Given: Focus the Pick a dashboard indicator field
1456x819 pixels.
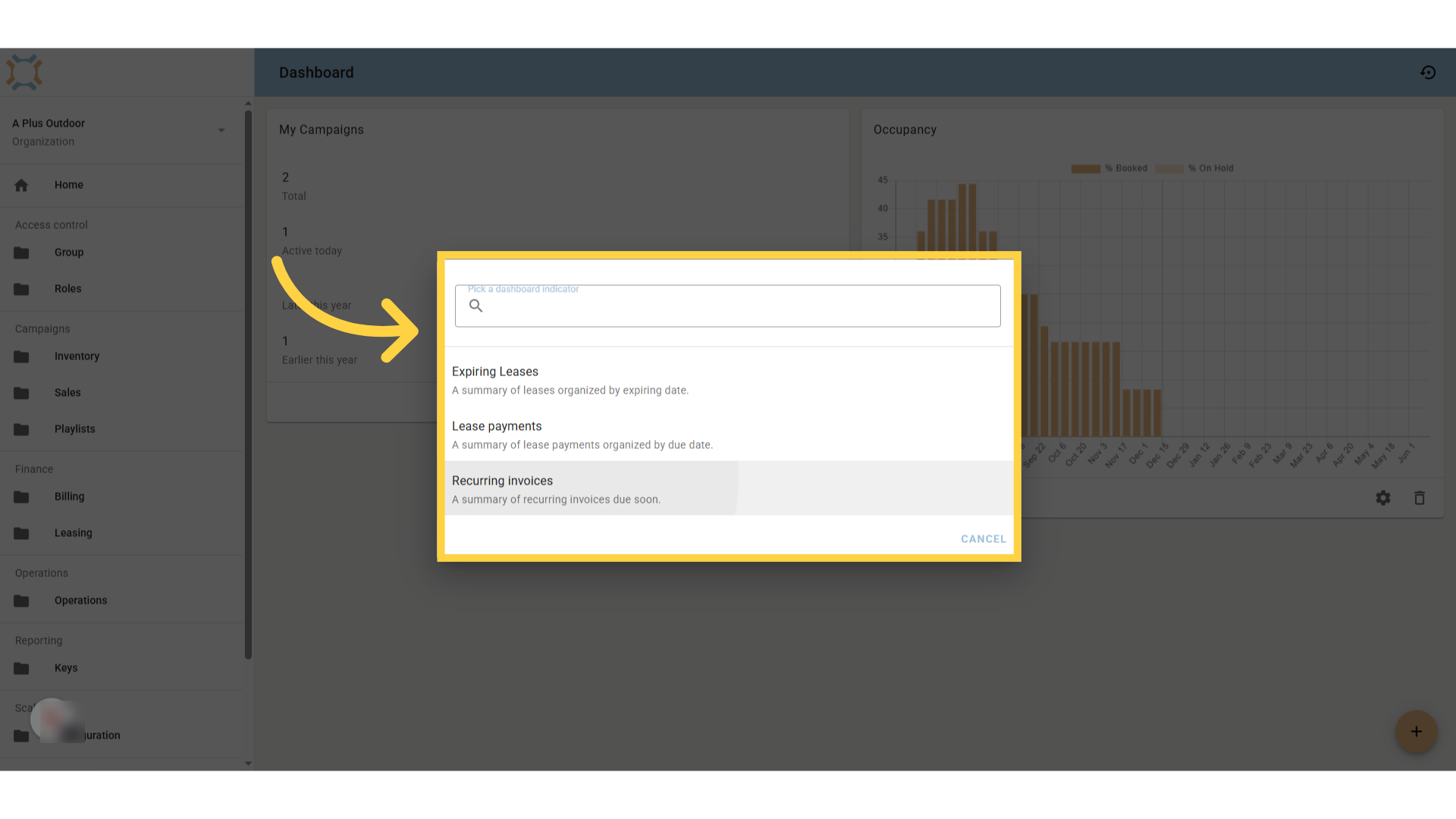Looking at the screenshot, I should click(728, 306).
